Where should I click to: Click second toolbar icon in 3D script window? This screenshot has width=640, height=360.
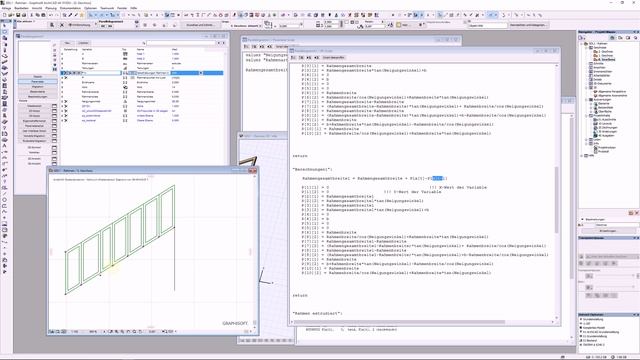click(302, 58)
